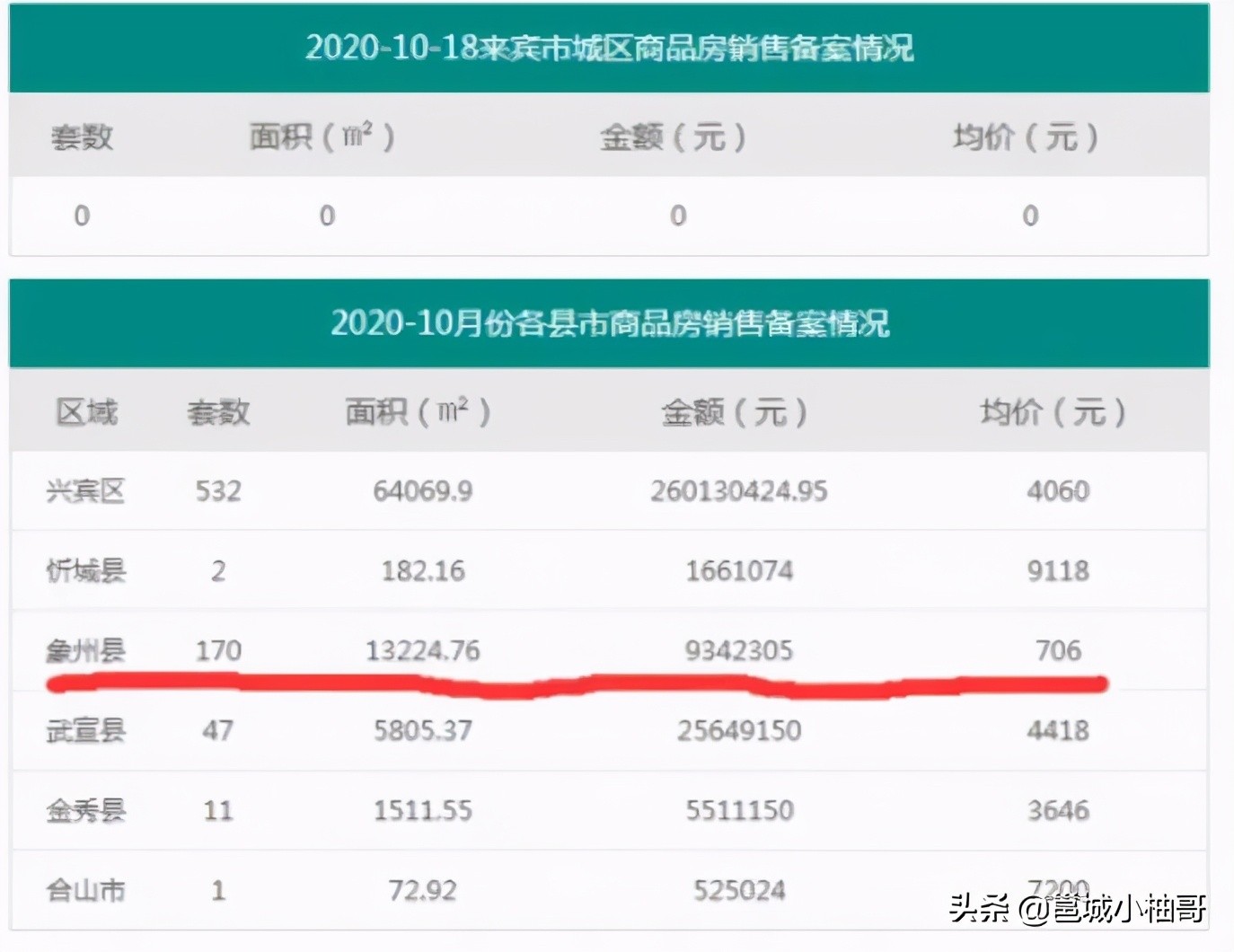
Task: Click the 金秀县 region name
Action: pyautogui.click(x=85, y=811)
